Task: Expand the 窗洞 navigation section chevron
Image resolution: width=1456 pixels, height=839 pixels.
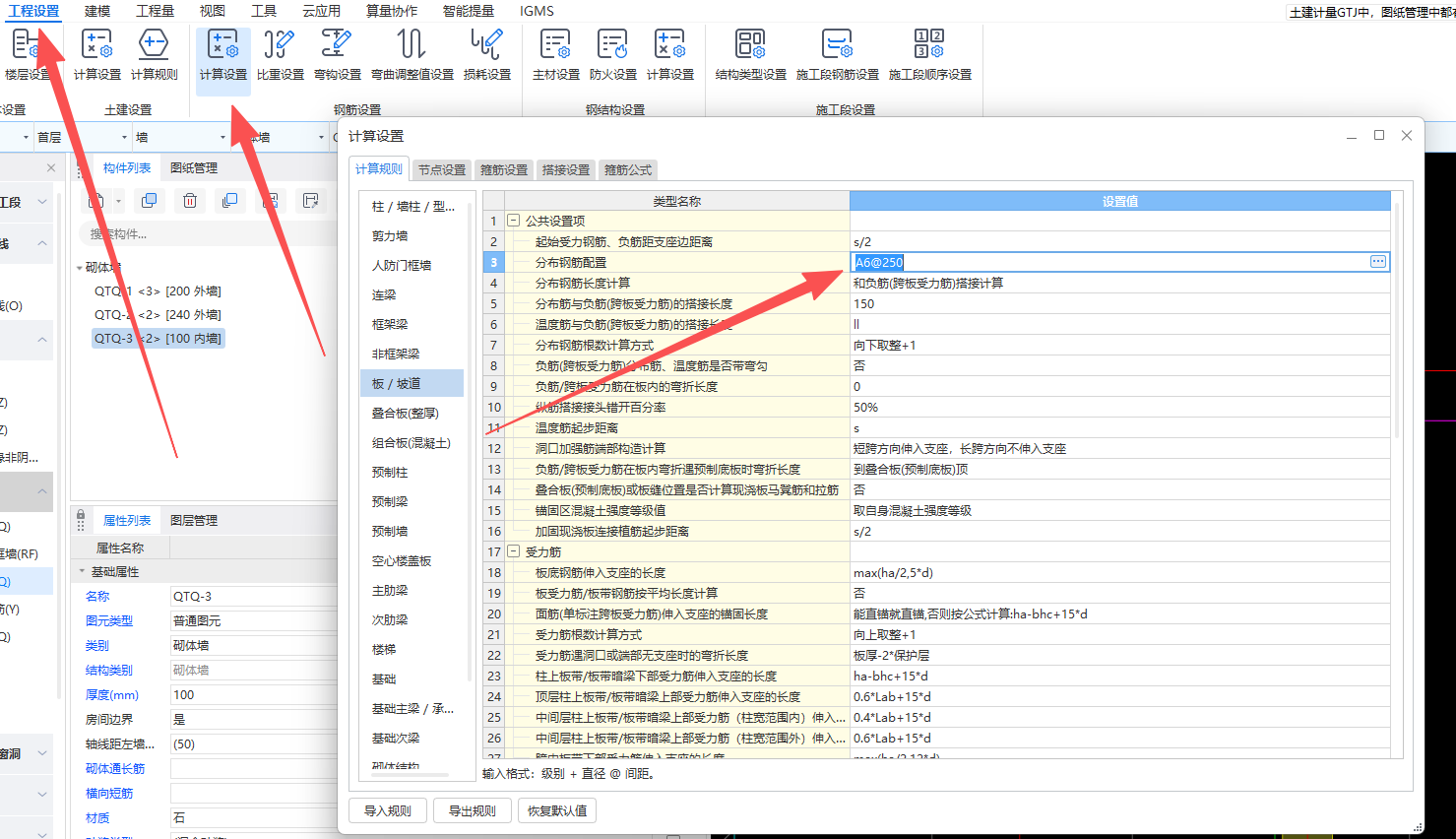Action: click(x=42, y=753)
